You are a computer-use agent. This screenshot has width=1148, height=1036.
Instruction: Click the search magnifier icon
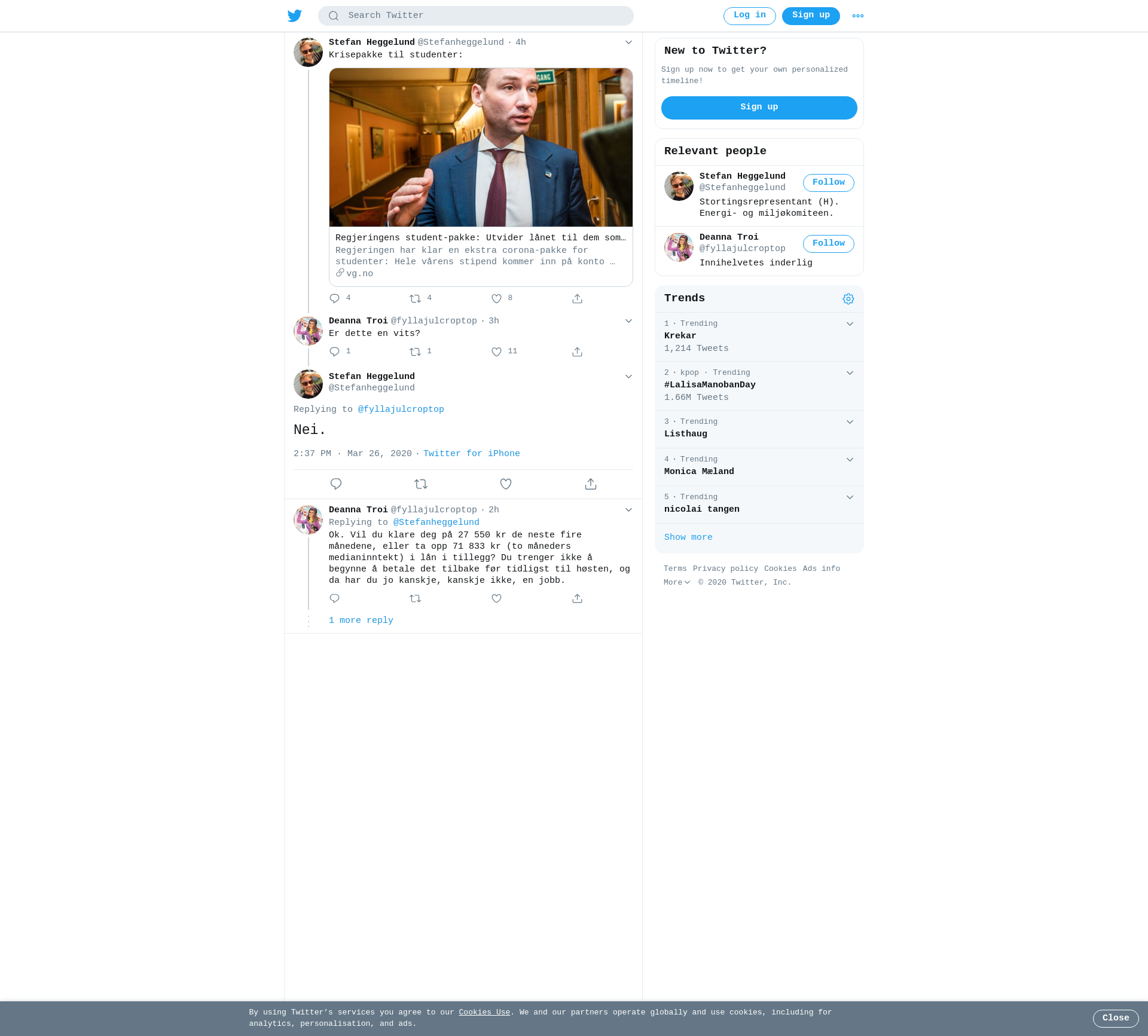pyautogui.click(x=334, y=16)
